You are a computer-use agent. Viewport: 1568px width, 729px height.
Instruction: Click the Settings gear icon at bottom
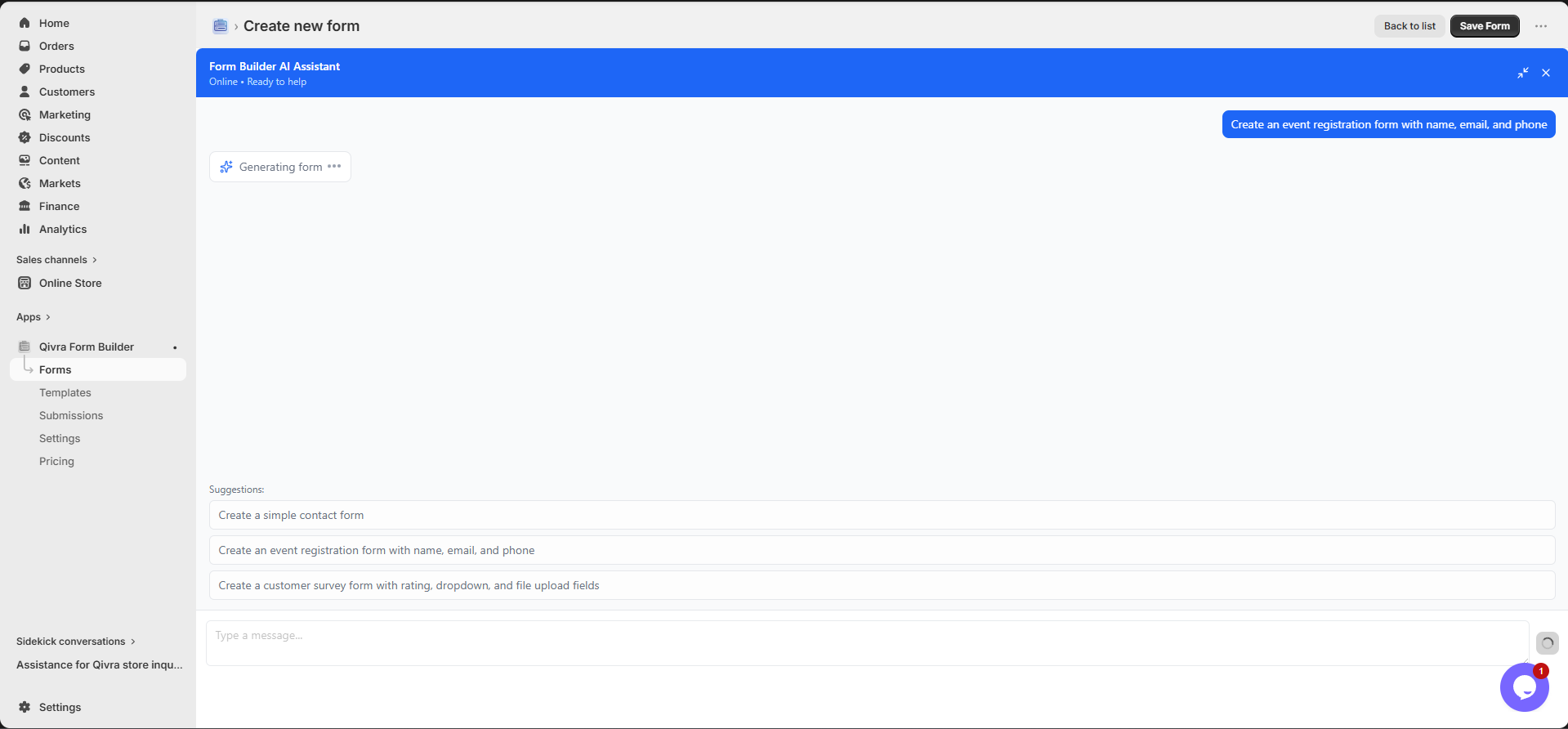tap(25, 707)
